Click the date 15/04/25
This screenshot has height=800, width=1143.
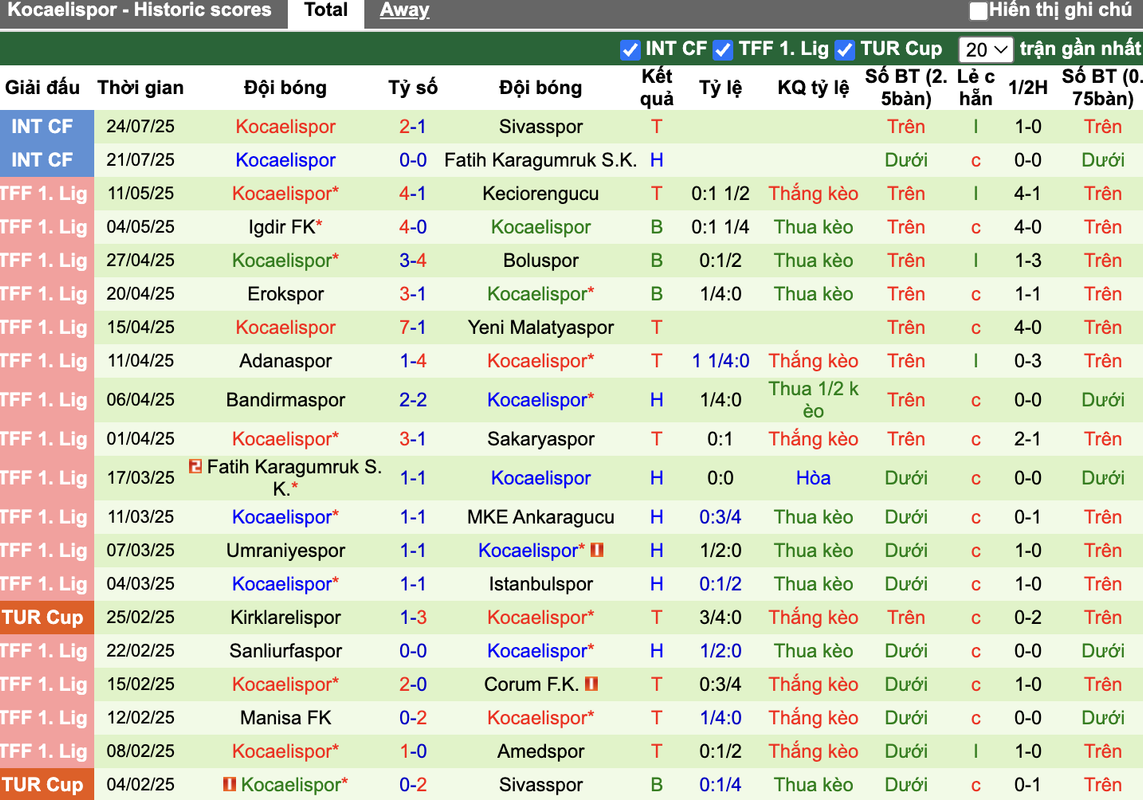141,327
